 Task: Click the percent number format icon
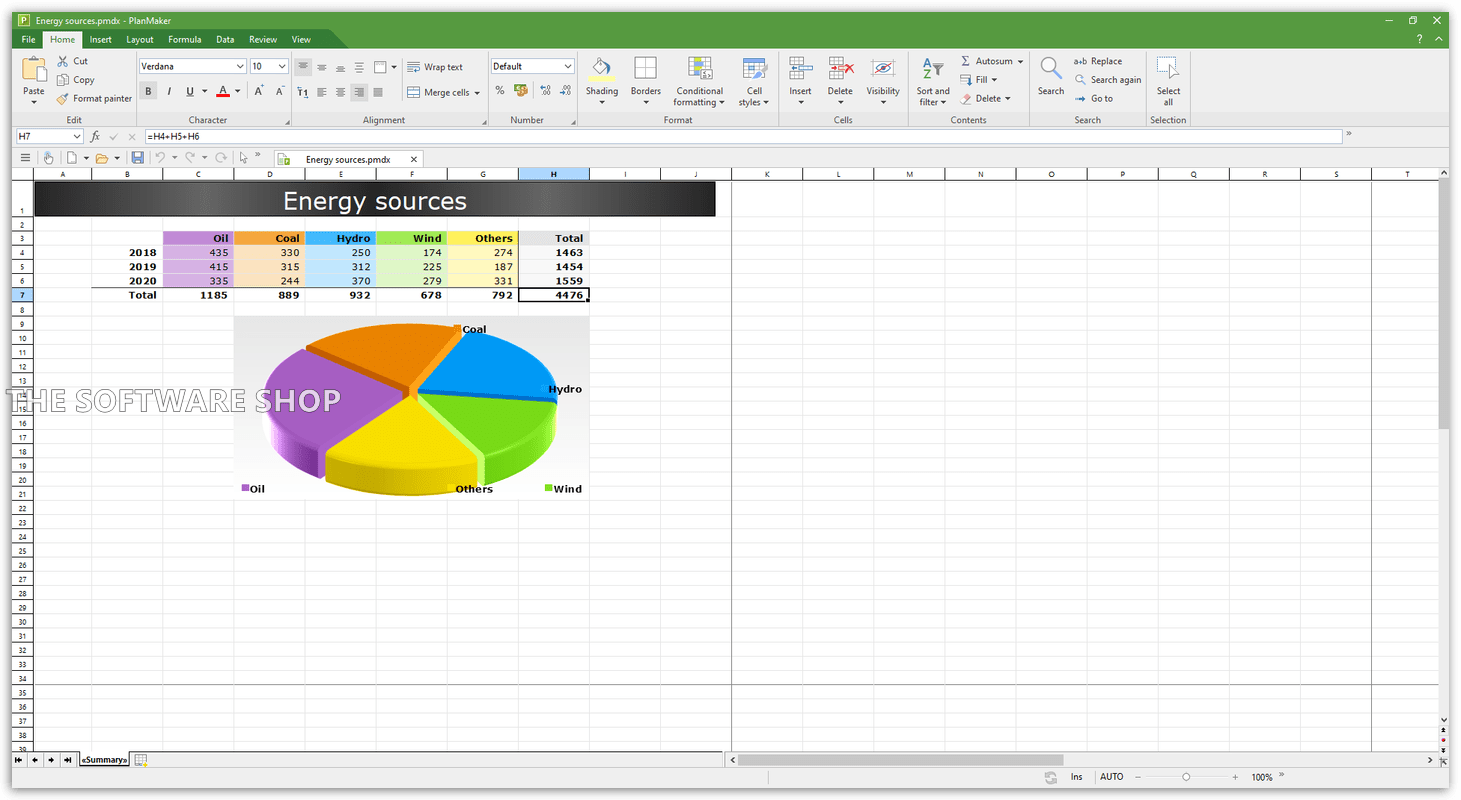pyautogui.click(x=500, y=91)
